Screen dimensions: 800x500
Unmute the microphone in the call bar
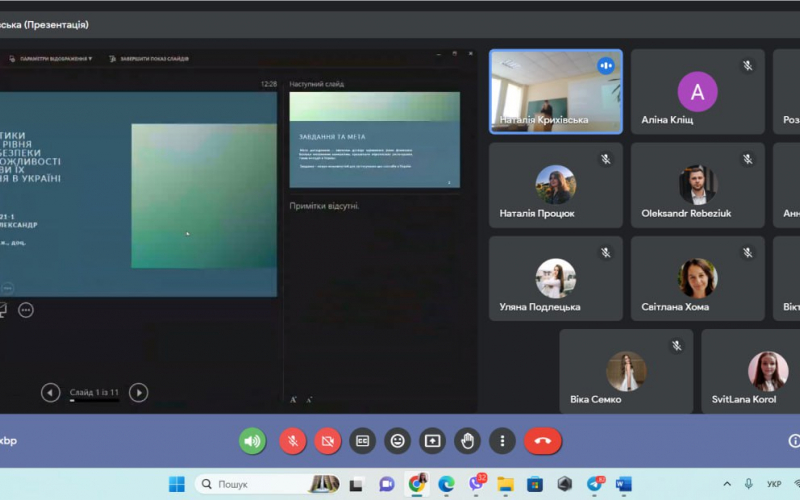293,441
